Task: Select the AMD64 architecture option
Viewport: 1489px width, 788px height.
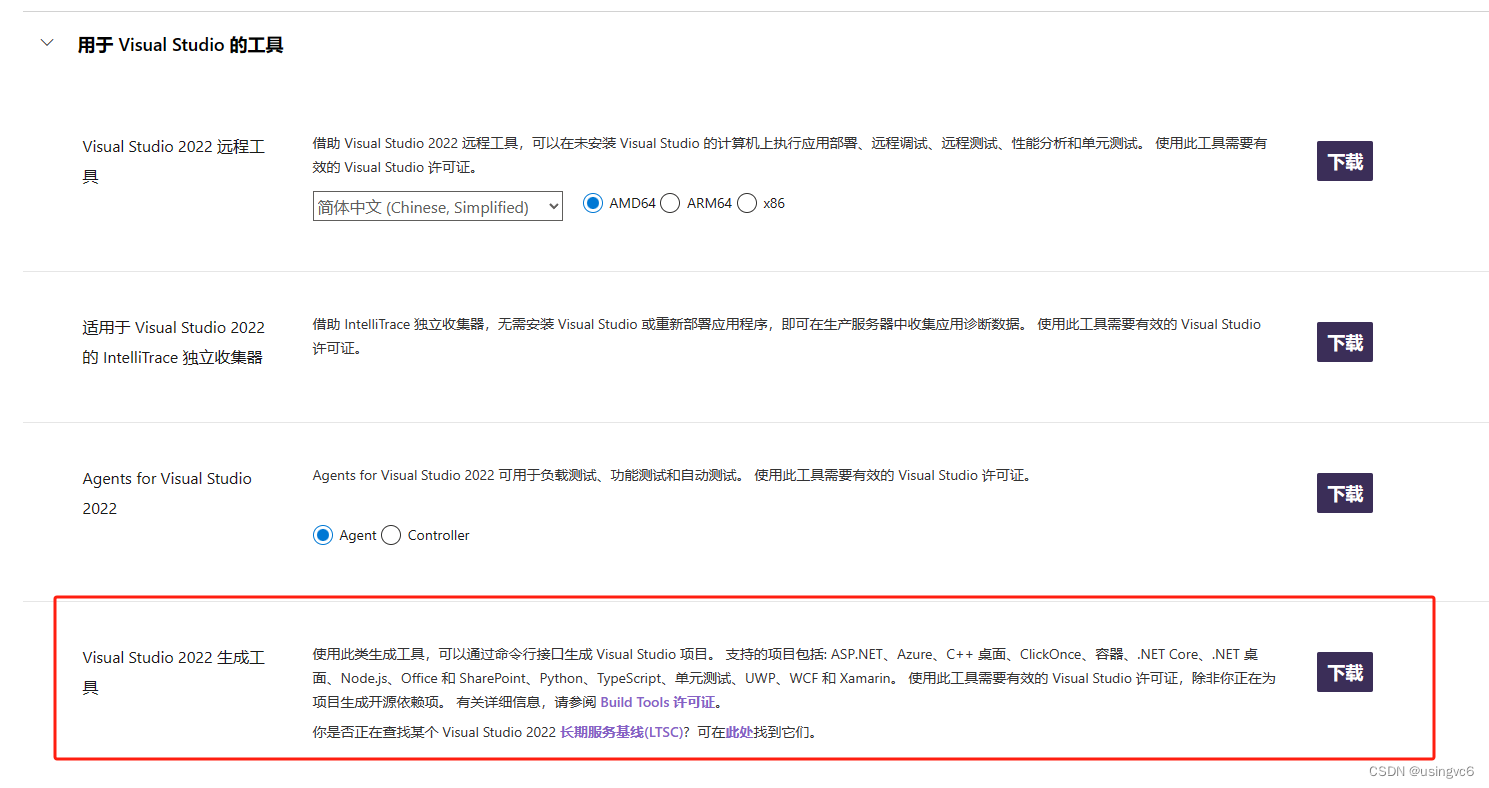Action: click(x=592, y=202)
